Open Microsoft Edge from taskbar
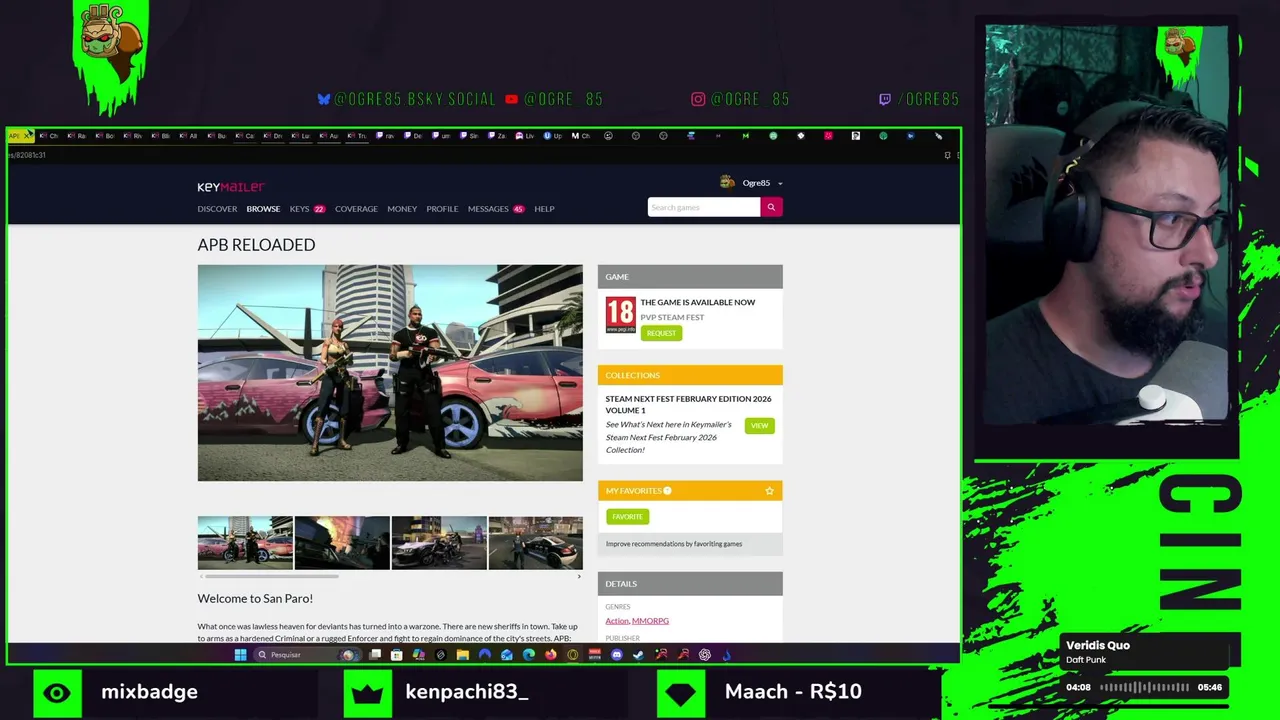This screenshot has height=720, width=1280. tap(529, 655)
